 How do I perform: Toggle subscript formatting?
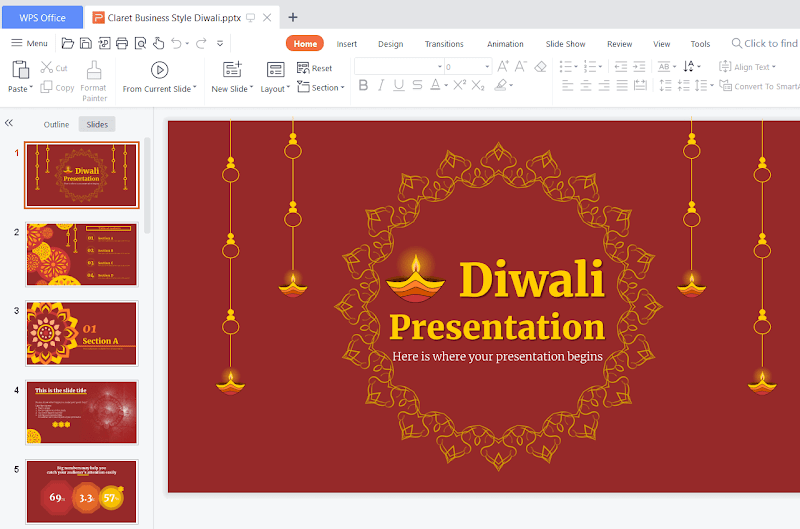pyautogui.click(x=478, y=85)
